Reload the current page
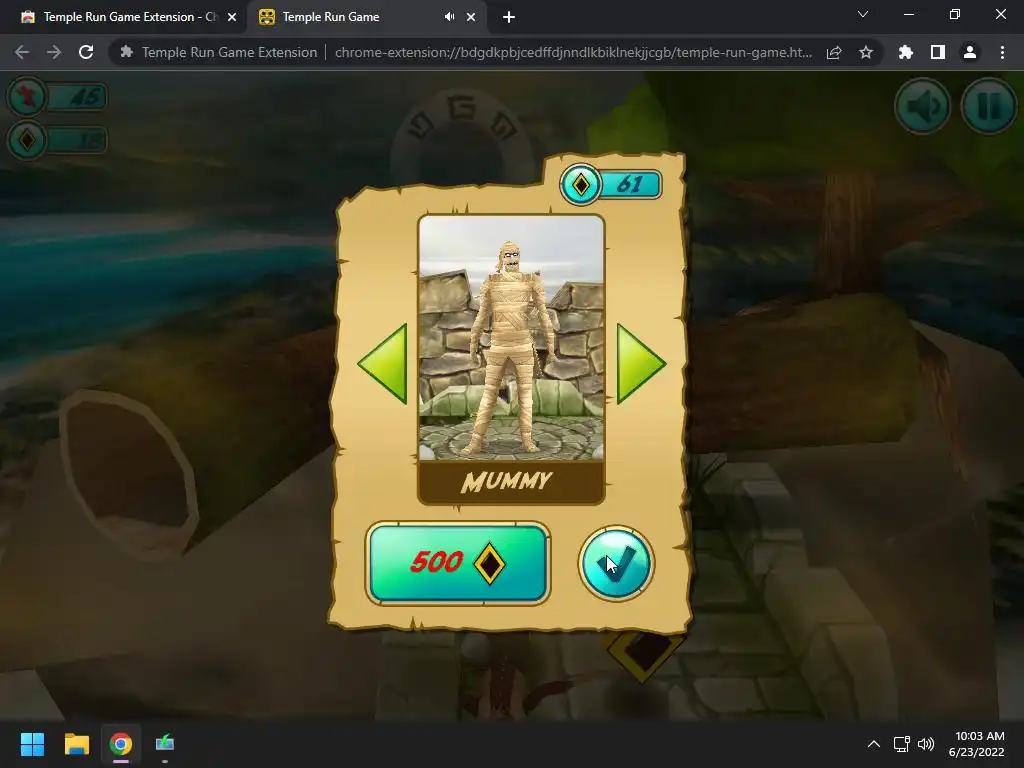The width and height of the screenshot is (1024, 768). pyautogui.click(x=86, y=52)
